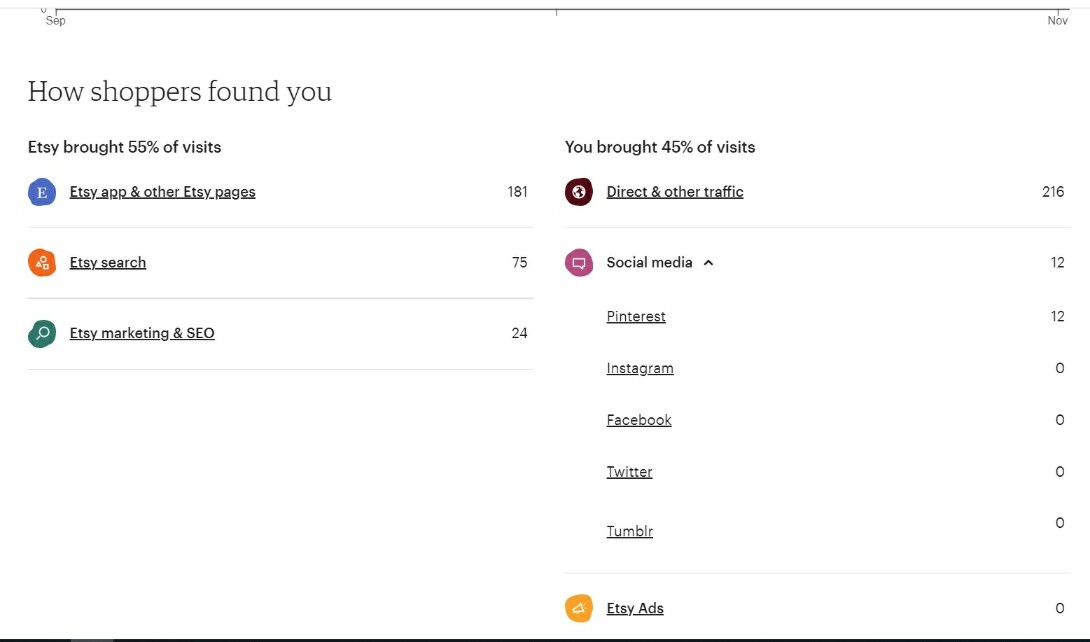Click the pink Social media chat icon
The image size is (1090, 642).
coord(578,263)
